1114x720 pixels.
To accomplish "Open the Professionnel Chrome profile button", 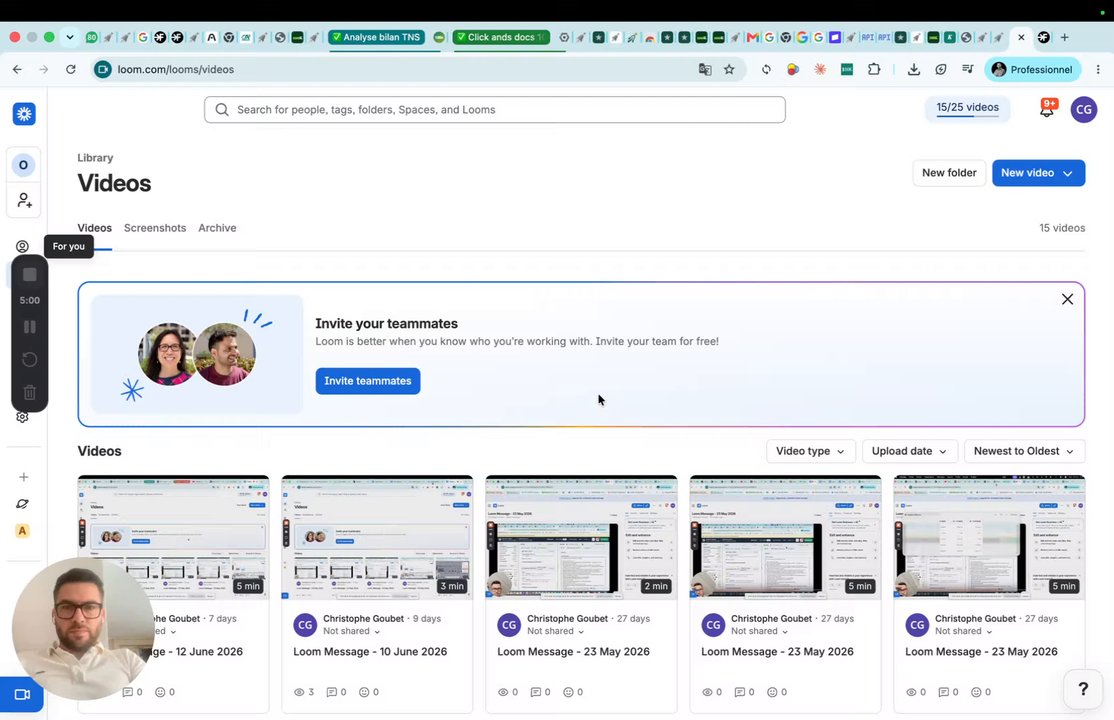I will (1032, 69).
